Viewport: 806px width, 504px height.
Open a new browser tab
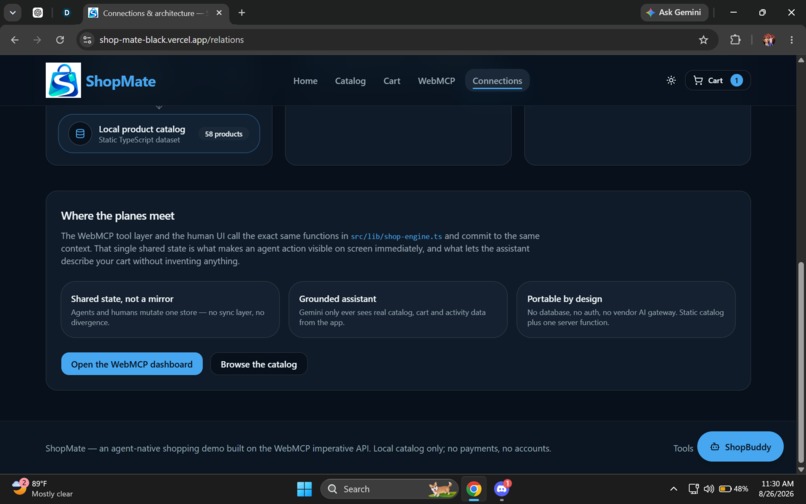click(242, 12)
